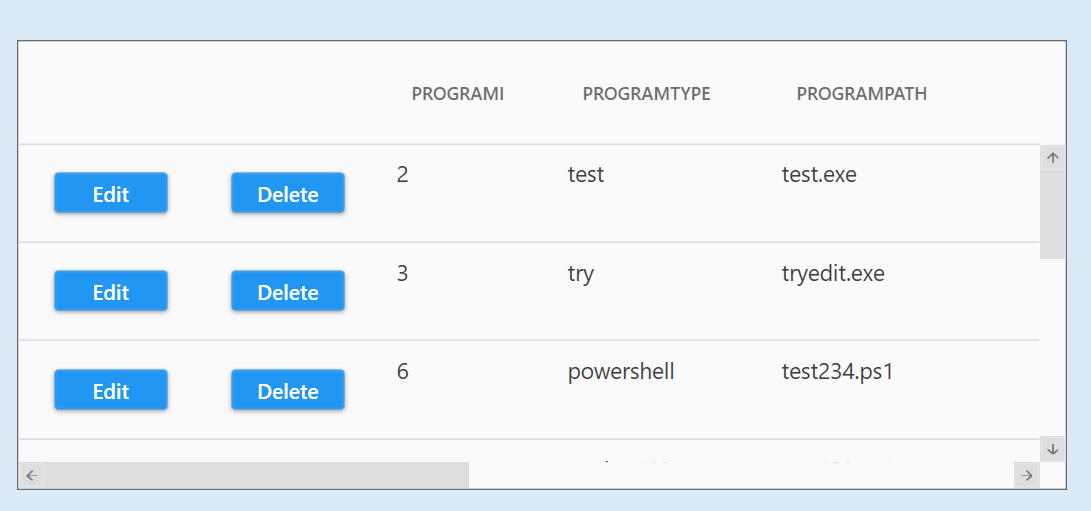Click the horizontal scrollbar right arrow
The image size is (1091, 511).
(x=1026, y=475)
